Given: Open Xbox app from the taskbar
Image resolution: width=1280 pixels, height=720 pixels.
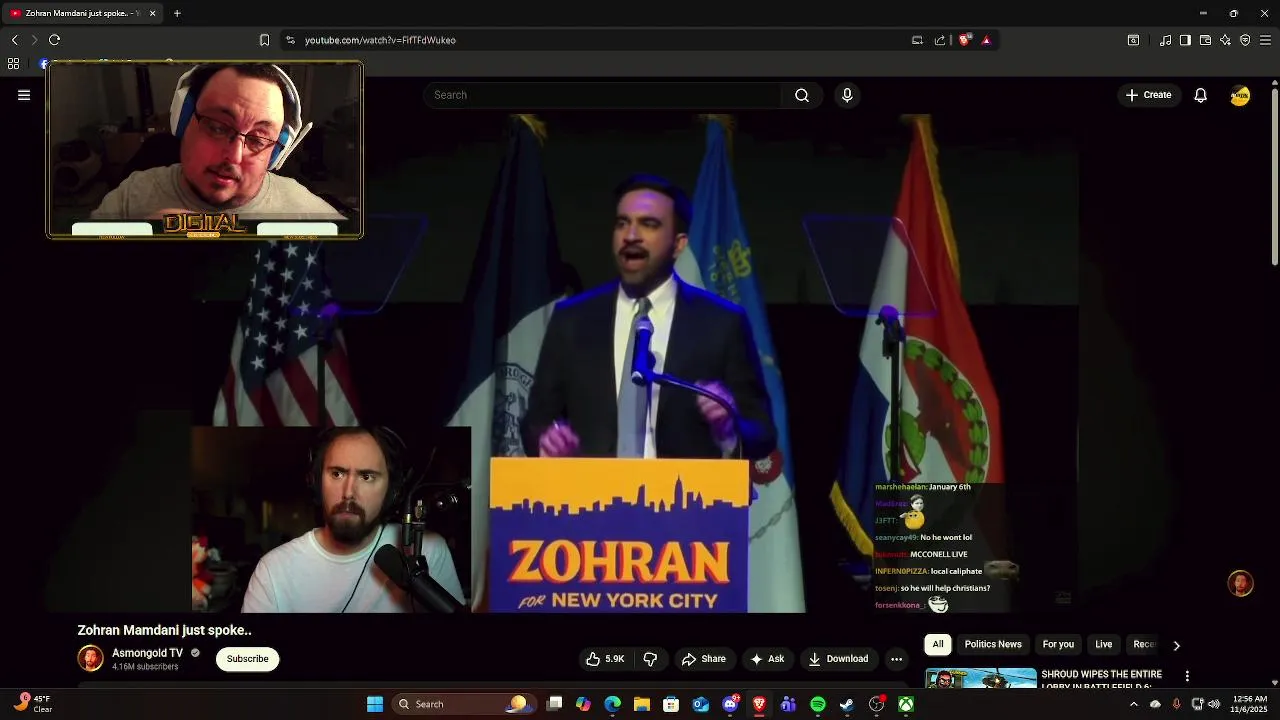Looking at the screenshot, I should 905,704.
